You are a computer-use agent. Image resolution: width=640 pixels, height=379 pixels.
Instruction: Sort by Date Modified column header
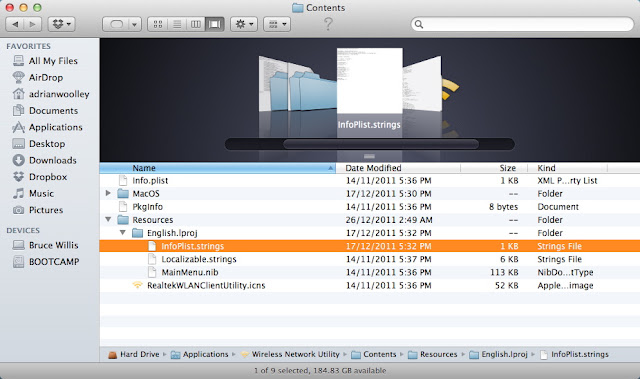point(398,168)
